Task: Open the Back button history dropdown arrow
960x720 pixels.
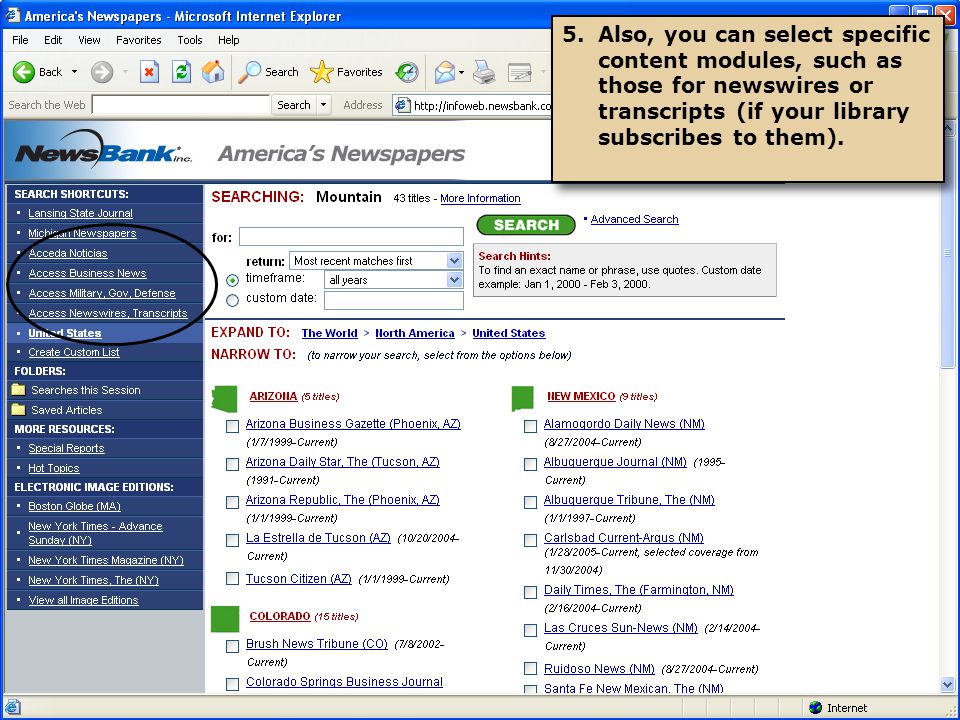Action: 75,72
